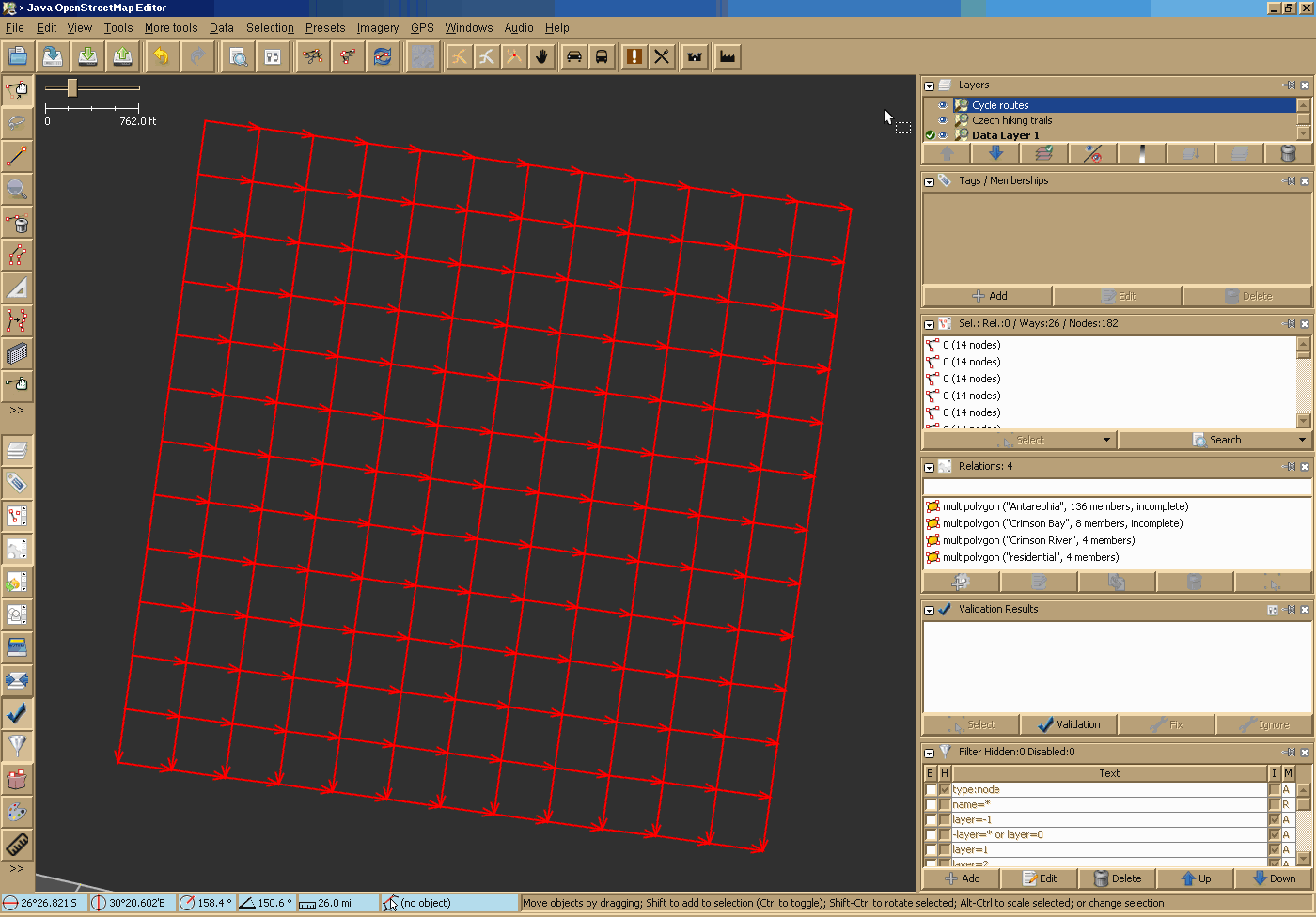Collapse the Layers panel
The image size is (1316, 917).
(929, 85)
